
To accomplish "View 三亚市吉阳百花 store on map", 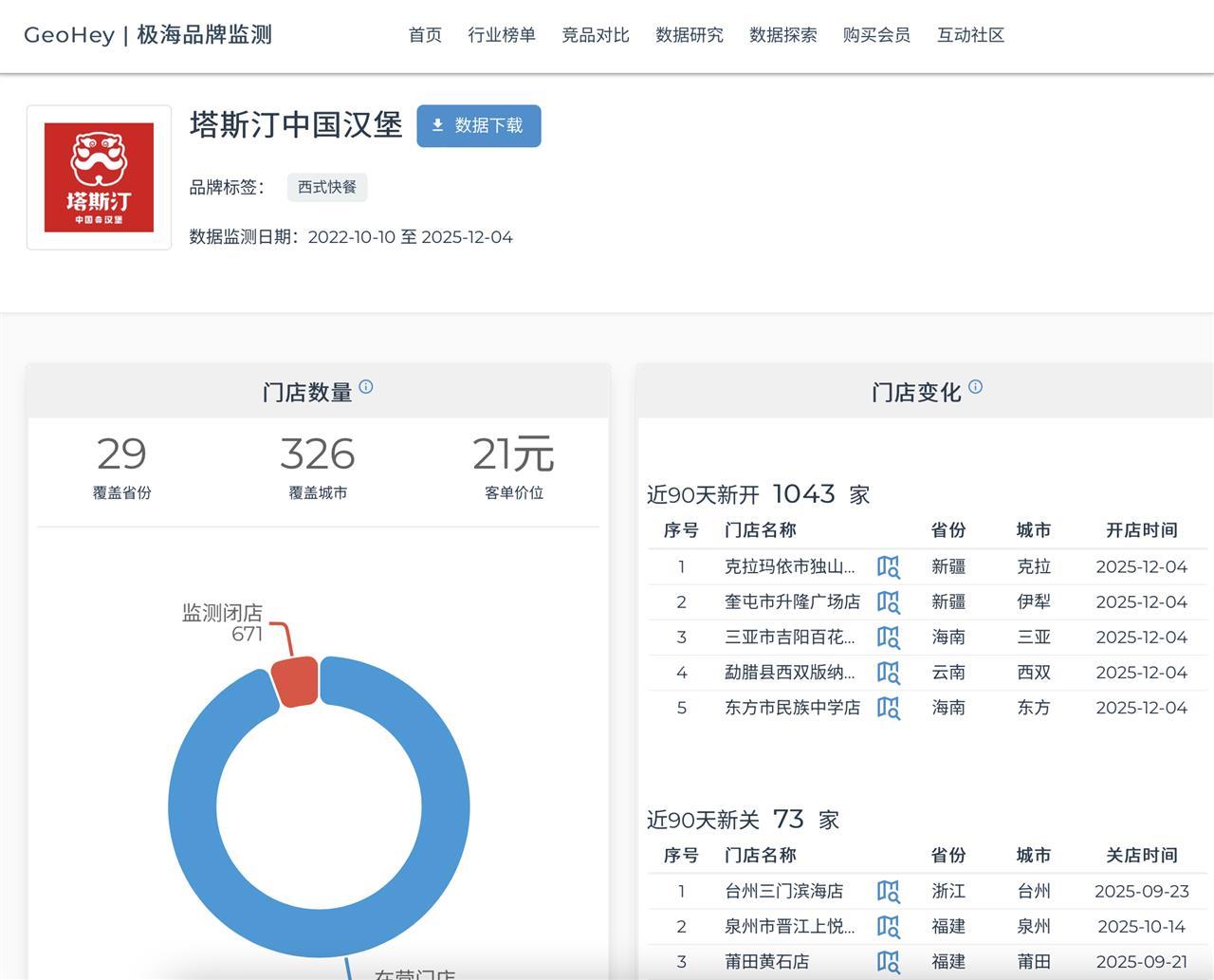I will pos(889,637).
